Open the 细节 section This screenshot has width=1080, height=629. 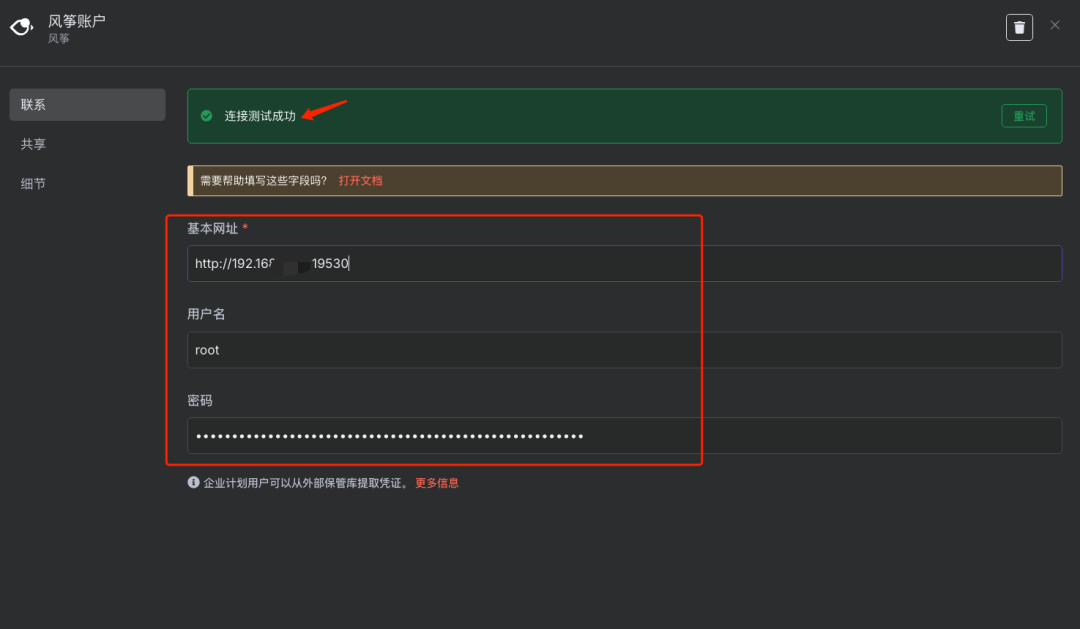(33, 183)
